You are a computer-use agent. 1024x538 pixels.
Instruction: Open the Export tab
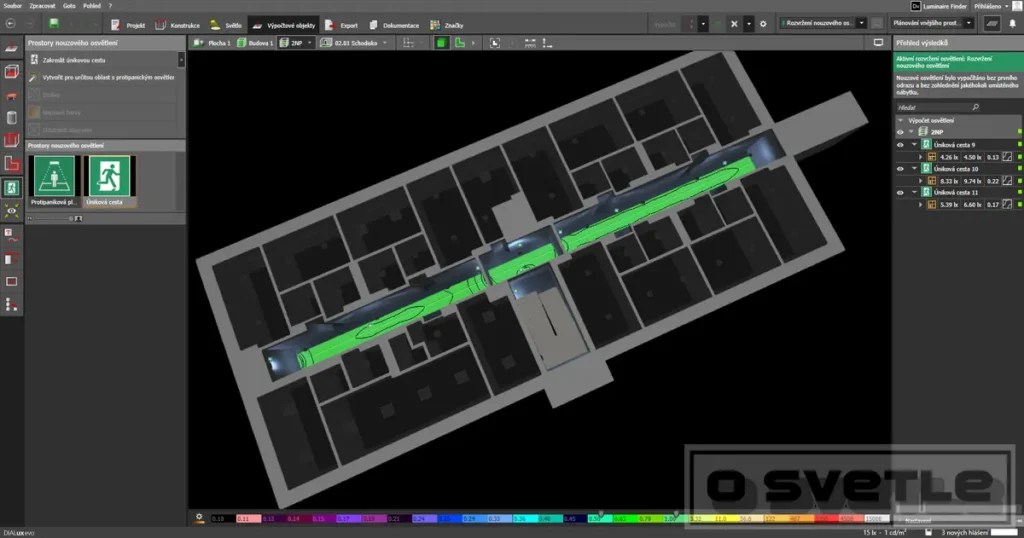(342, 25)
